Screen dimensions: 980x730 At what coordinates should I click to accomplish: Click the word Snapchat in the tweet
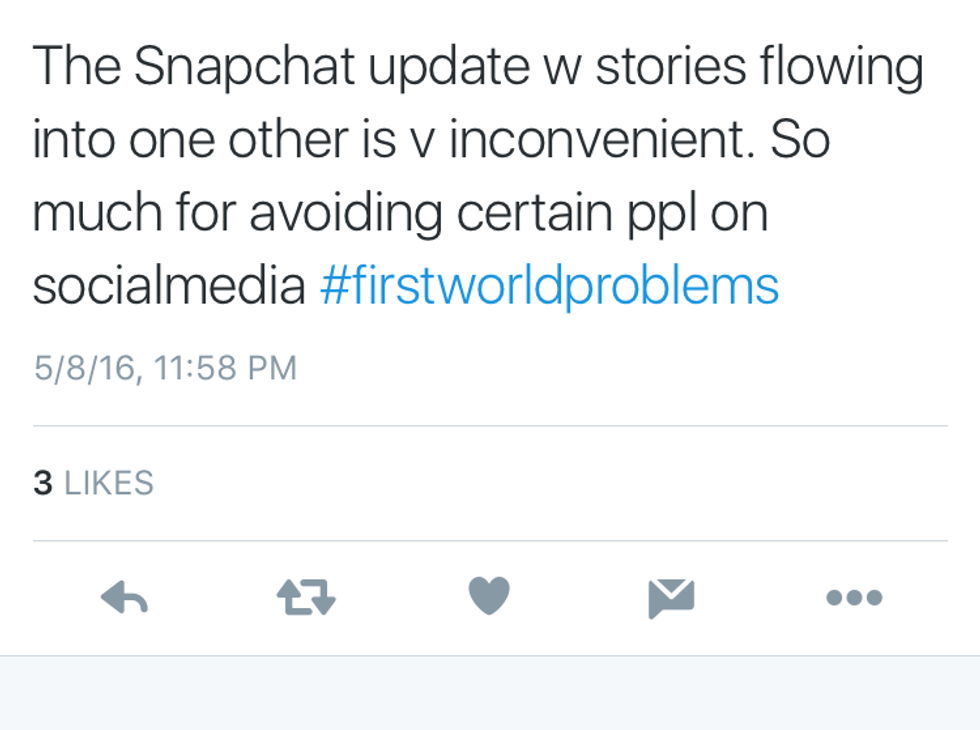(x=244, y=67)
